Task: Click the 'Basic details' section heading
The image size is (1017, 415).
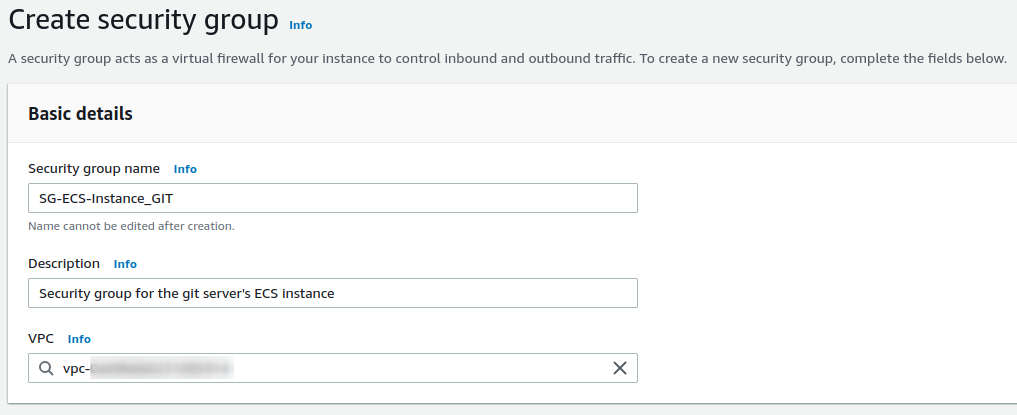Action: [x=80, y=114]
